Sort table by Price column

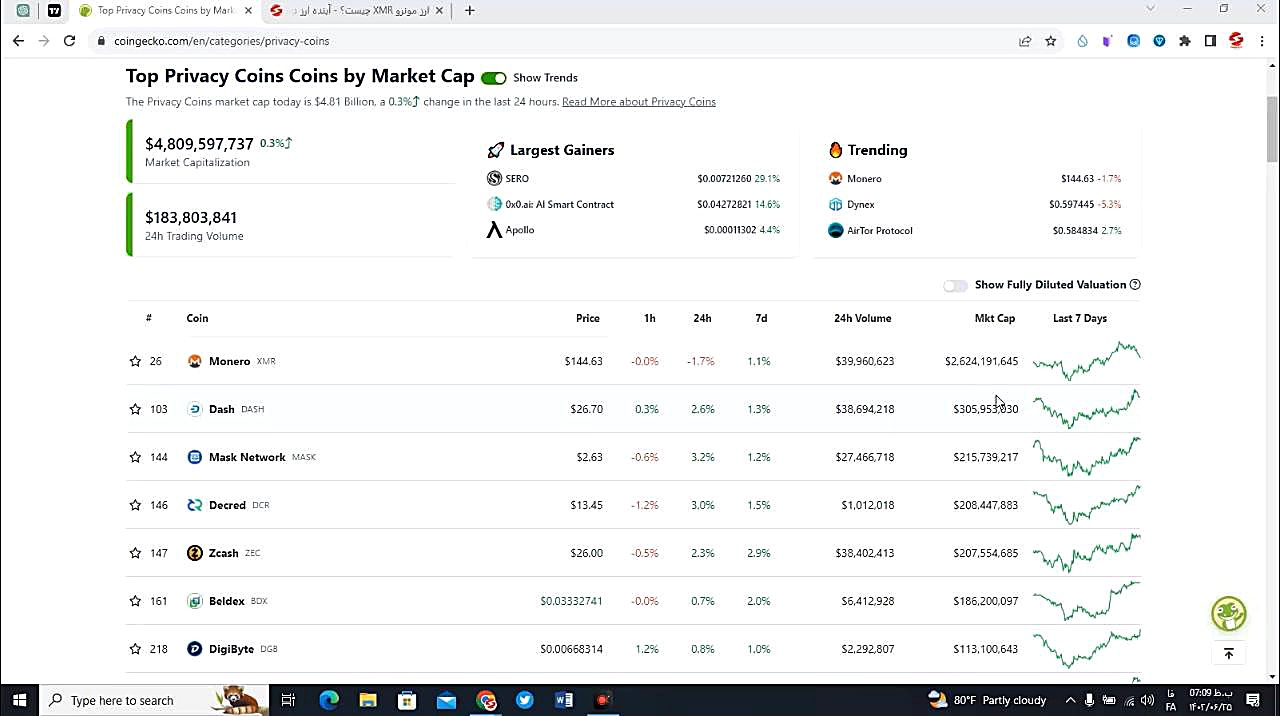click(588, 318)
